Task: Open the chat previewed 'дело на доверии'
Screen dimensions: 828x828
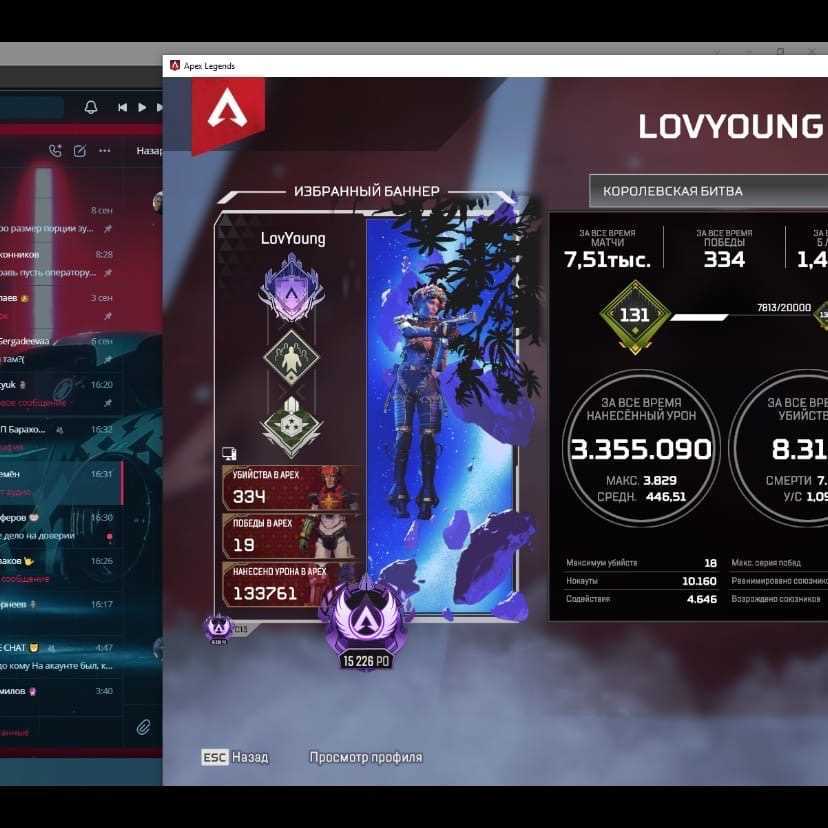Action: [x=61, y=526]
